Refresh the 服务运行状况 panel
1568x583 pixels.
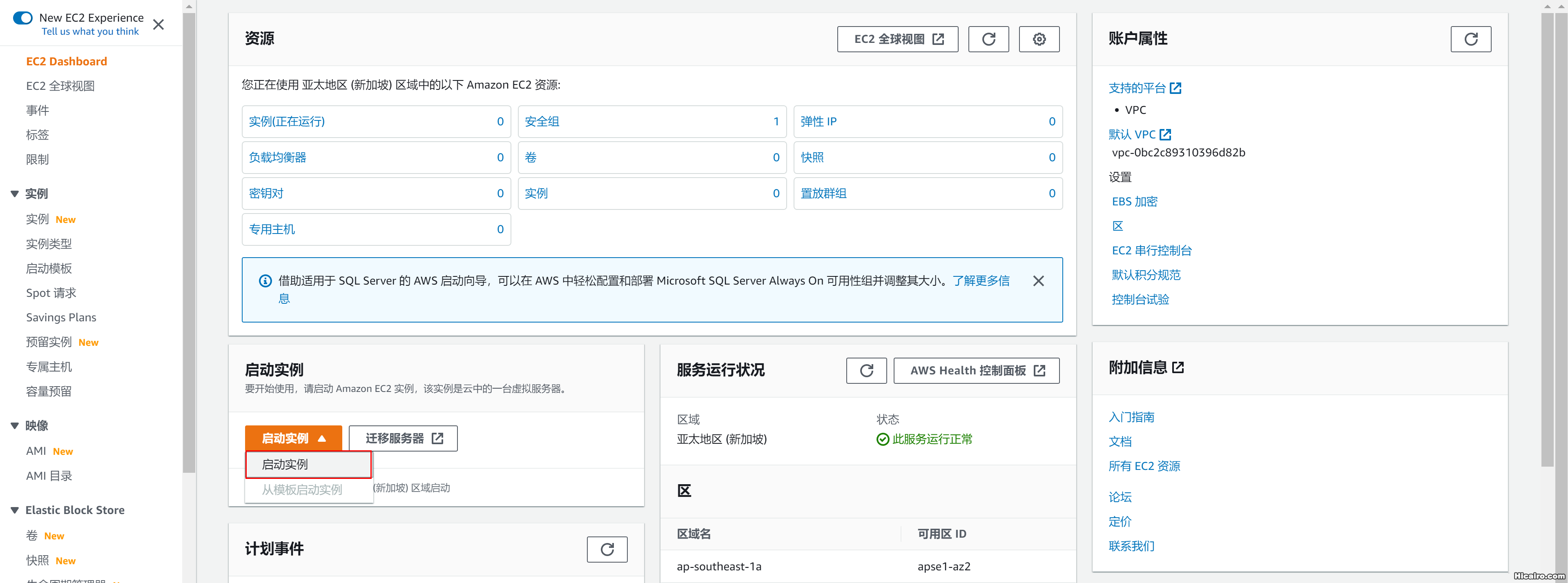point(866,370)
